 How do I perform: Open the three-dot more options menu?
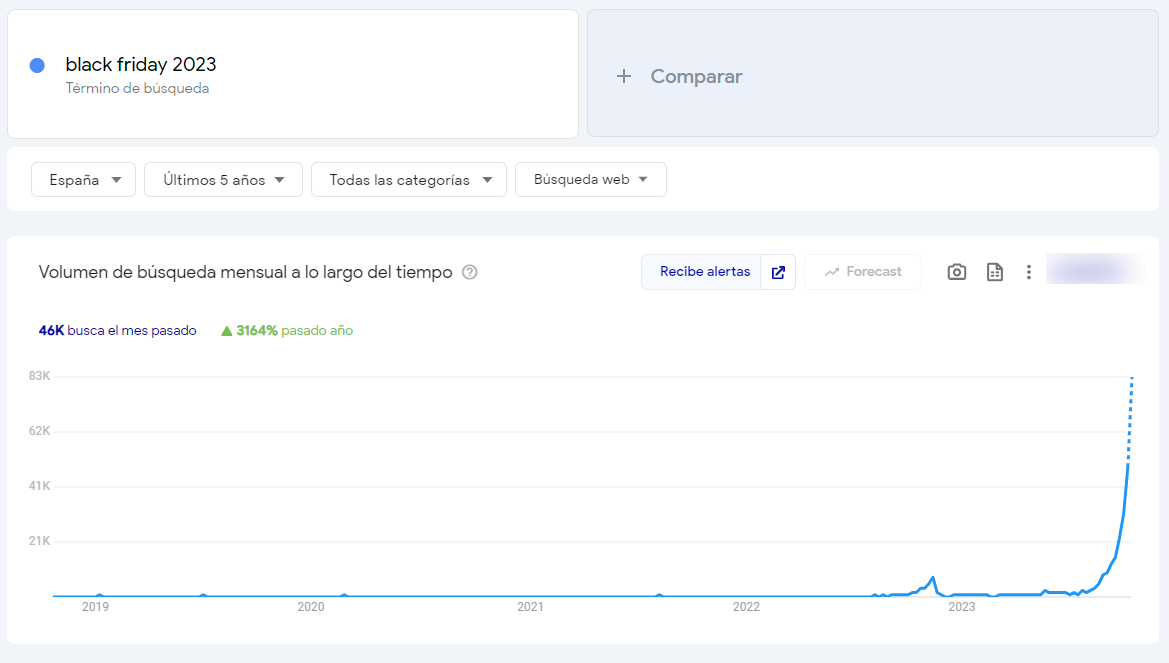tap(1028, 272)
